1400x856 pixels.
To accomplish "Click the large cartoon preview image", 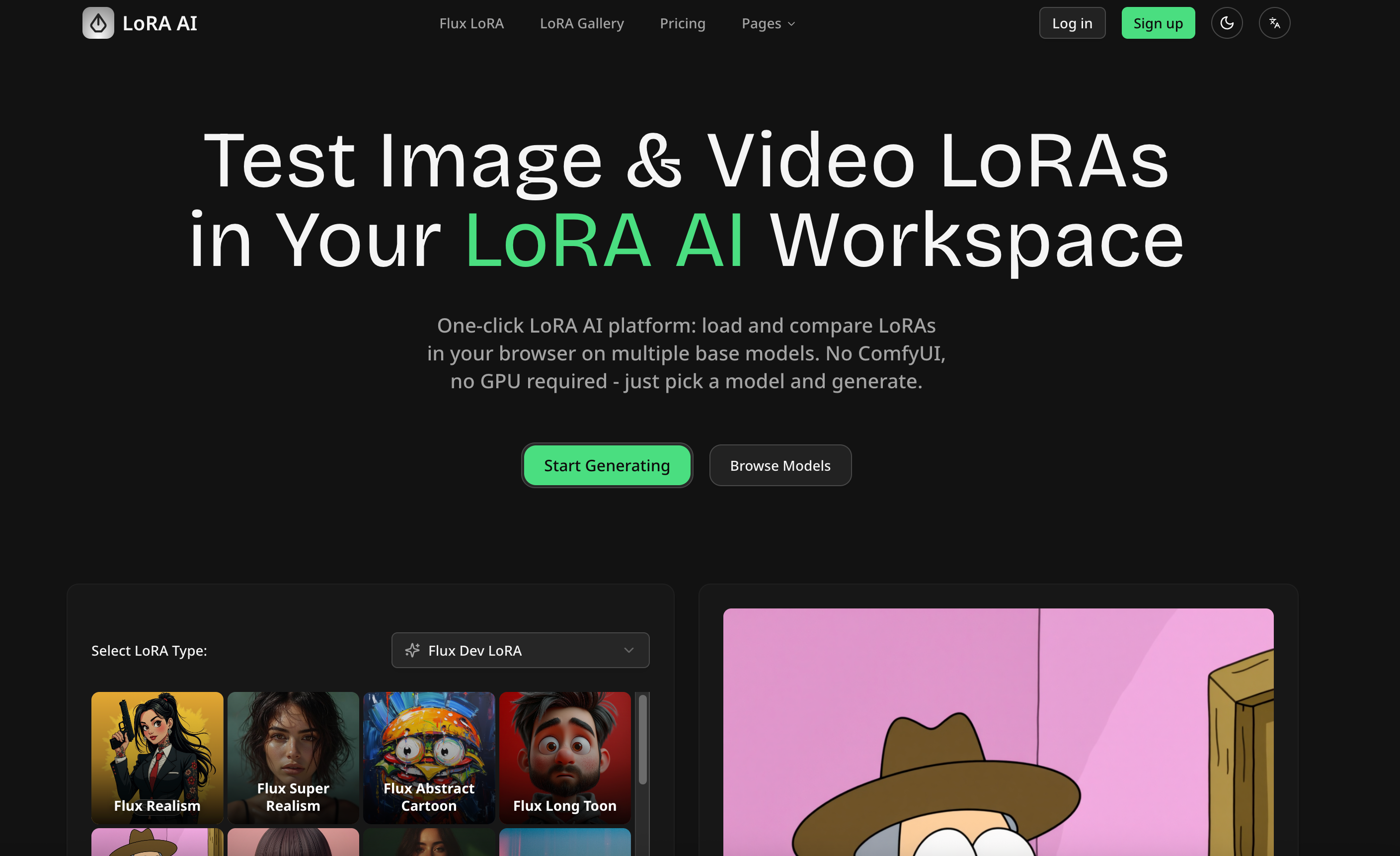I will click(x=998, y=728).
